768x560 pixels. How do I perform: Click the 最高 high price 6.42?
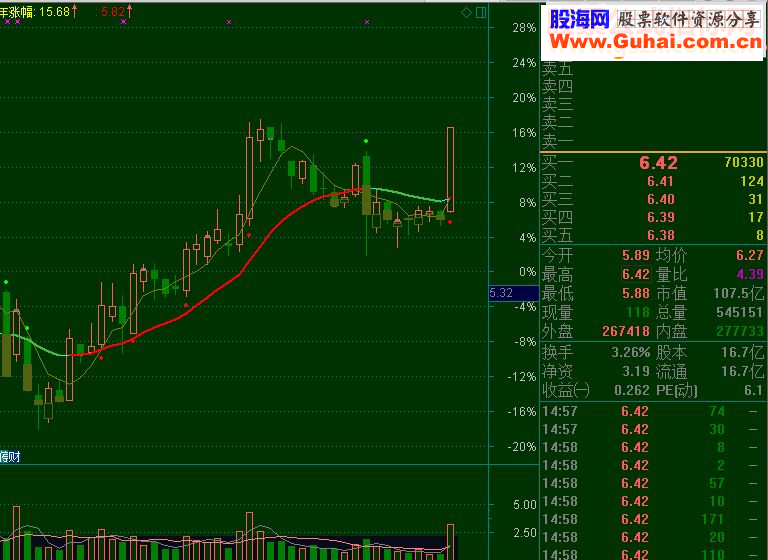click(x=636, y=274)
